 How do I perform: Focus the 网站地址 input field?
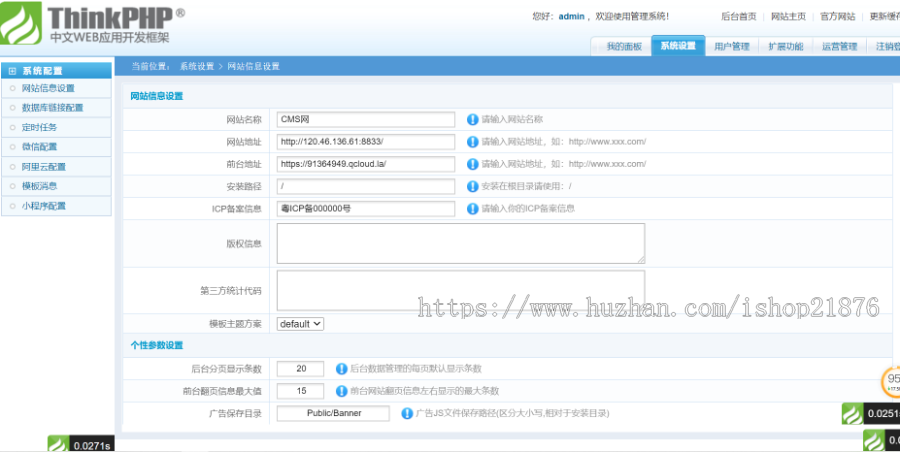(366, 142)
